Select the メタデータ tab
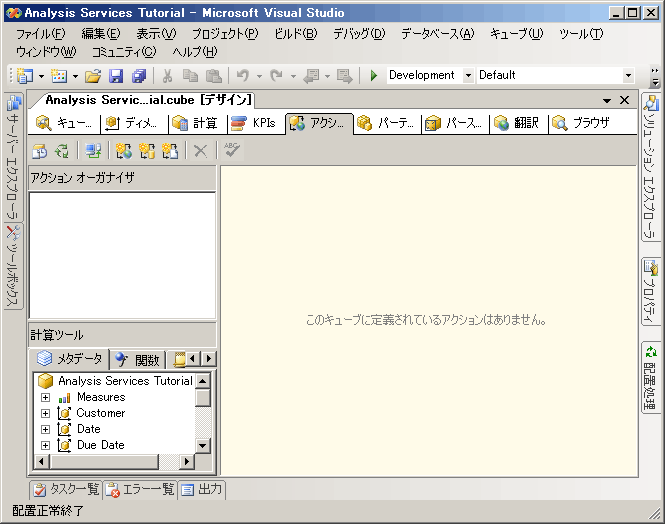The height and width of the screenshot is (524, 665). (70, 359)
